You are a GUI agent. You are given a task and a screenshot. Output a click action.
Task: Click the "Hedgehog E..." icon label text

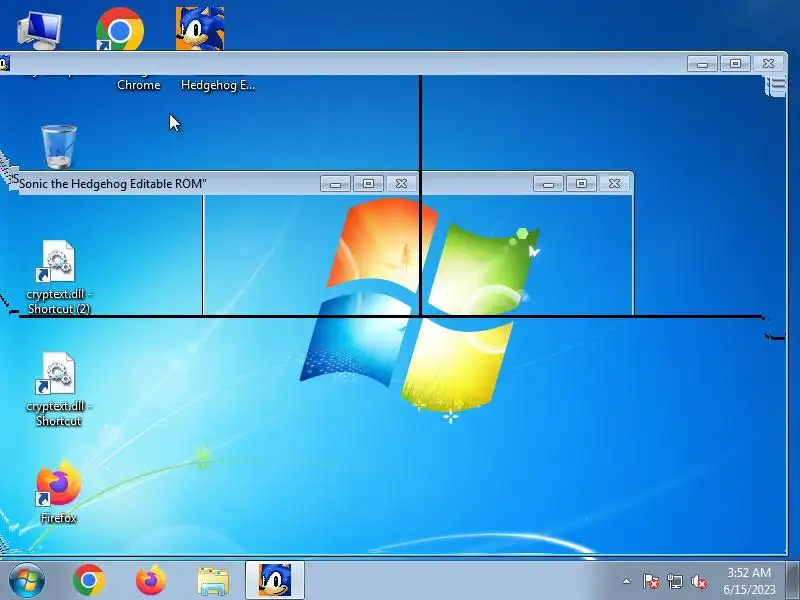(x=218, y=85)
